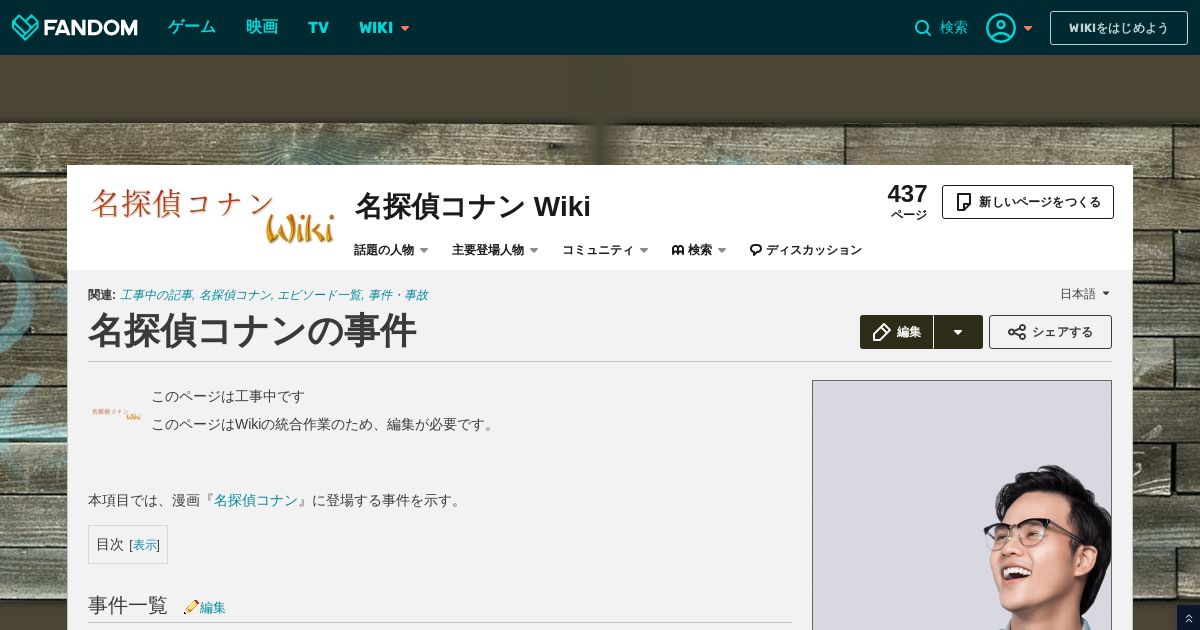Expand the 主要登場人物 menu
1200x630 pixels.
click(x=495, y=250)
